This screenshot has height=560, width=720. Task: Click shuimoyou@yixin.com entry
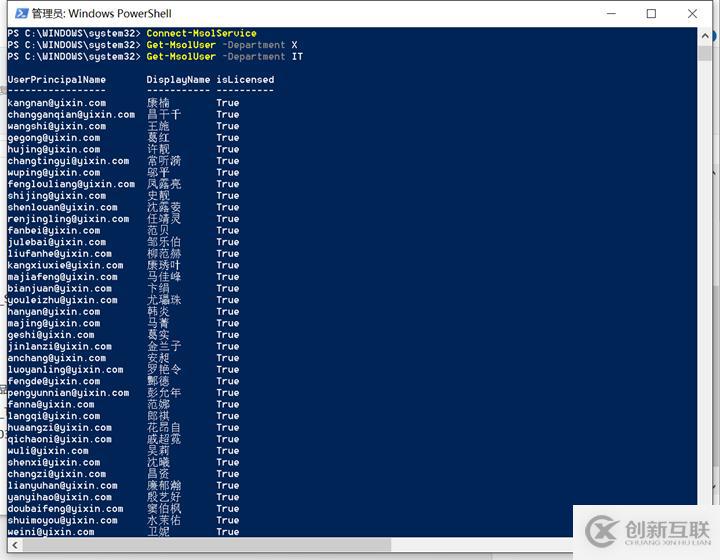coord(62,521)
